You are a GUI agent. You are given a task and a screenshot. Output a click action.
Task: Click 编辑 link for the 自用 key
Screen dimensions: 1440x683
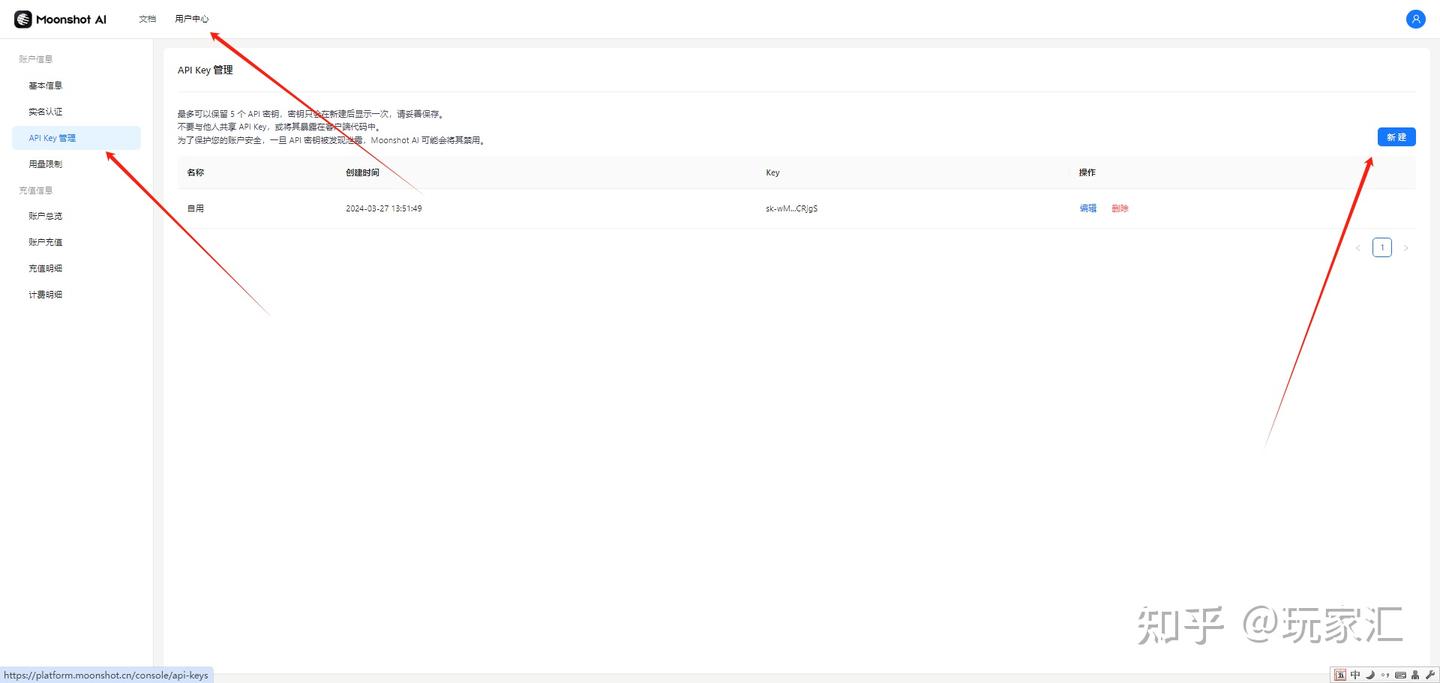[x=1088, y=208]
